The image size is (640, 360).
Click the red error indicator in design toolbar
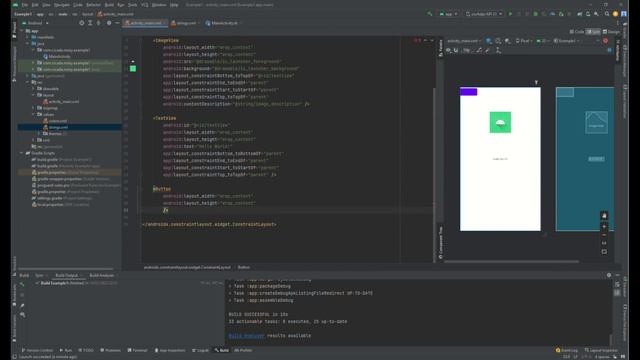point(605,41)
